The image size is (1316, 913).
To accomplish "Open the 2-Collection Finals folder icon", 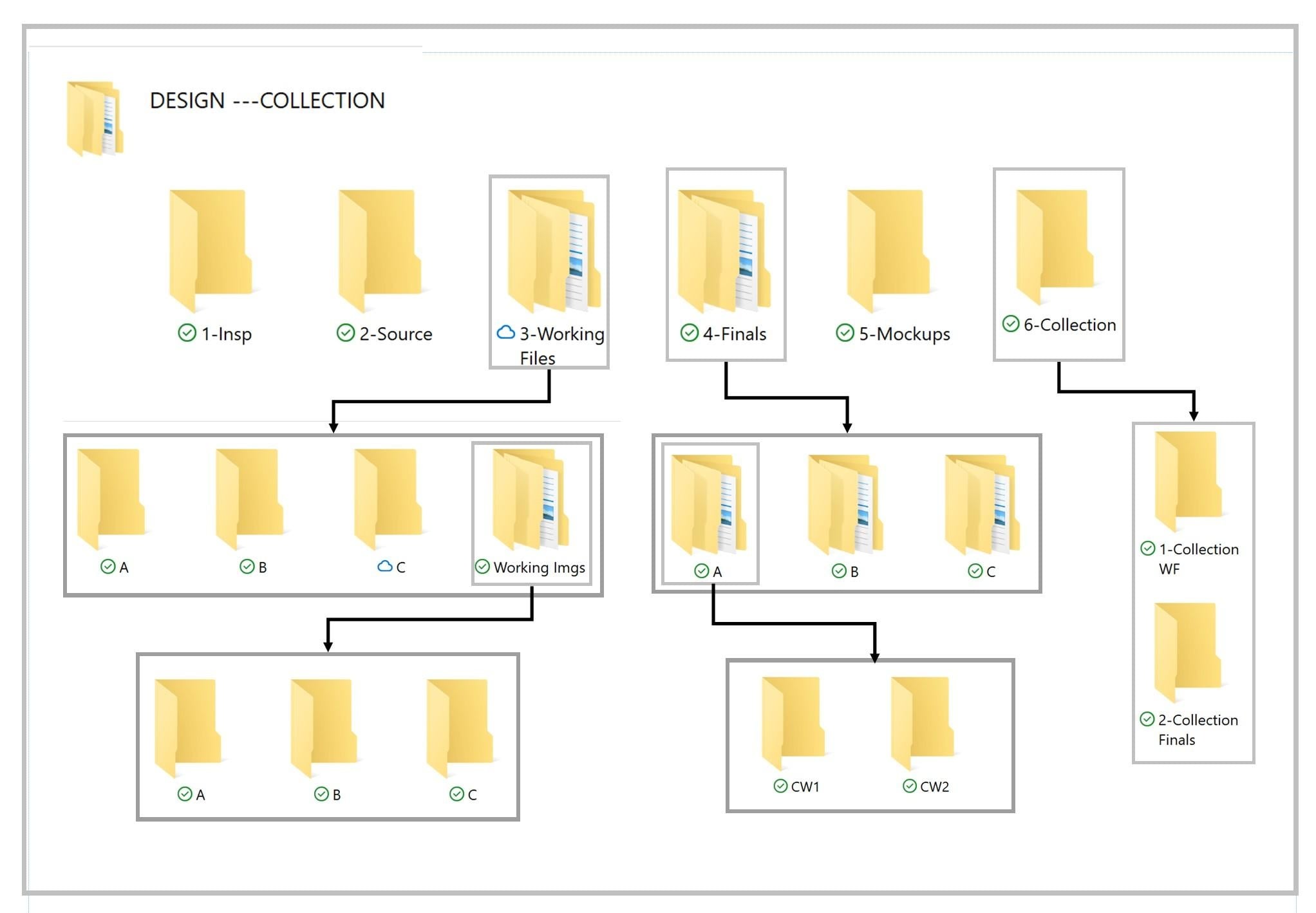I will (1188, 653).
